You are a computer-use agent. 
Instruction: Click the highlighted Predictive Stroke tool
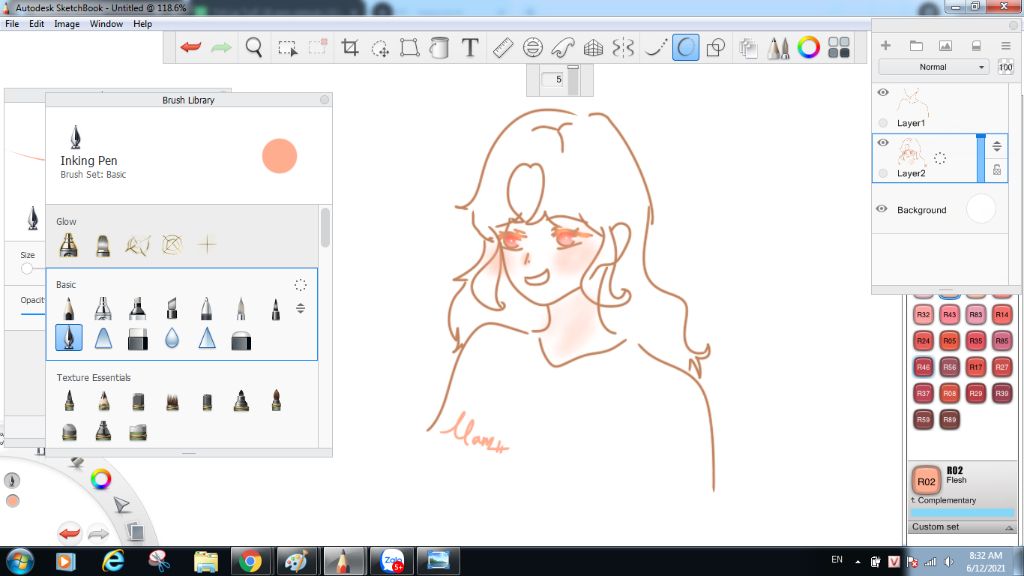686,48
